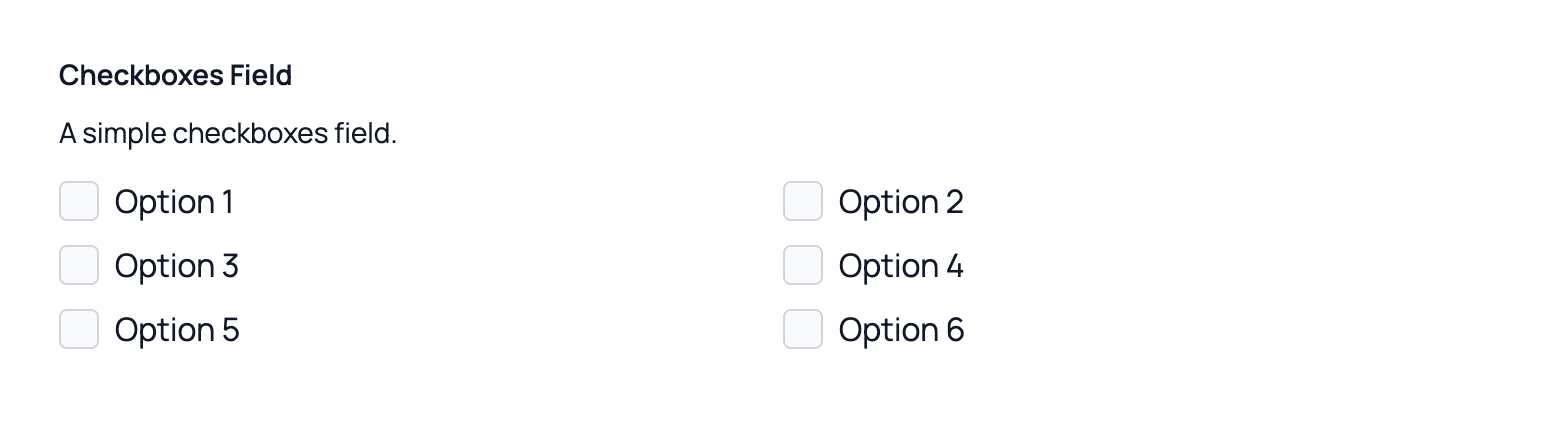Click the 'Checkboxes Field' heading
Screen dimensions: 1552x440
(x=175, y=75)
